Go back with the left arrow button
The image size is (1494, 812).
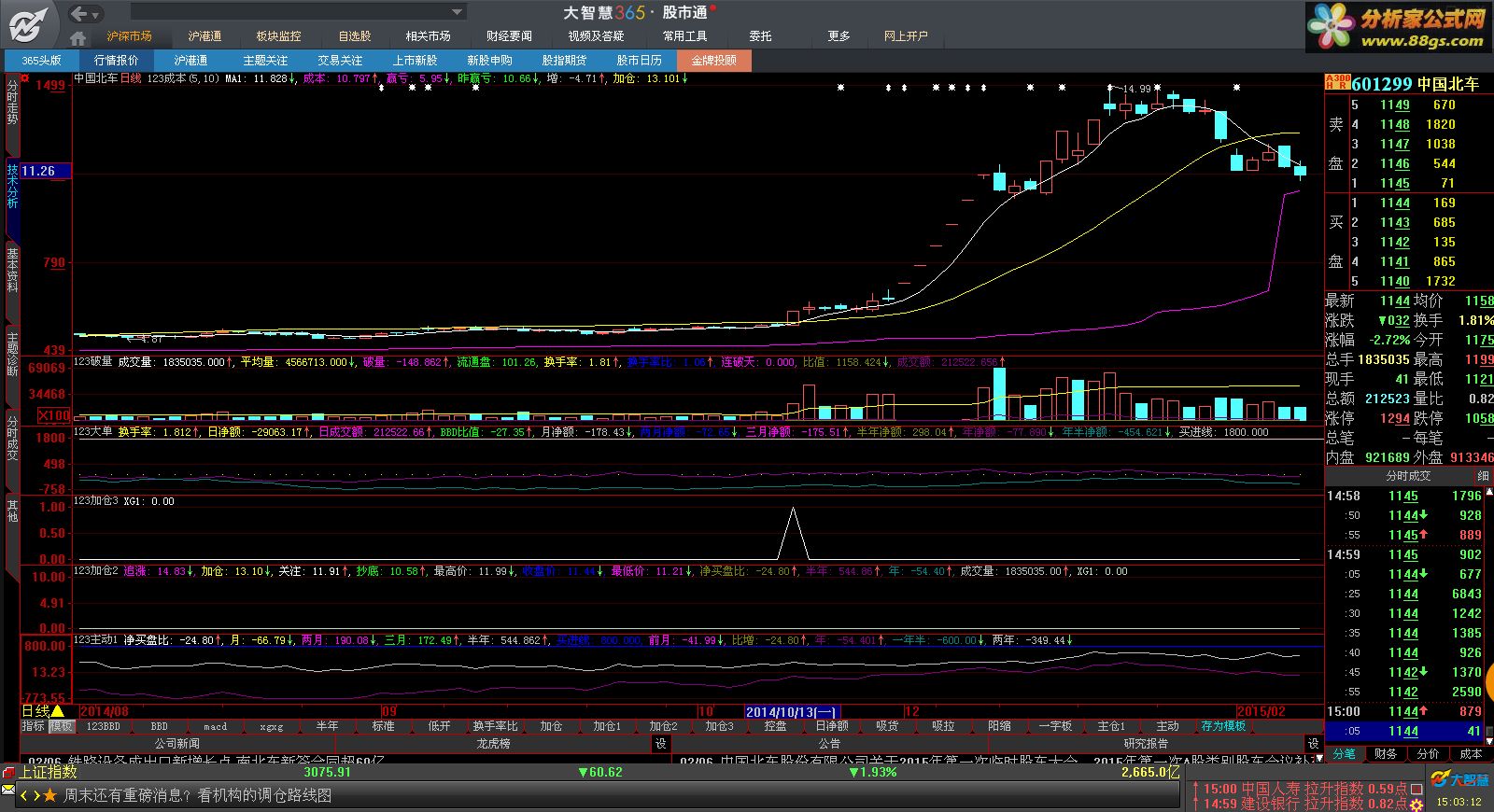click(x=79, y=14)
